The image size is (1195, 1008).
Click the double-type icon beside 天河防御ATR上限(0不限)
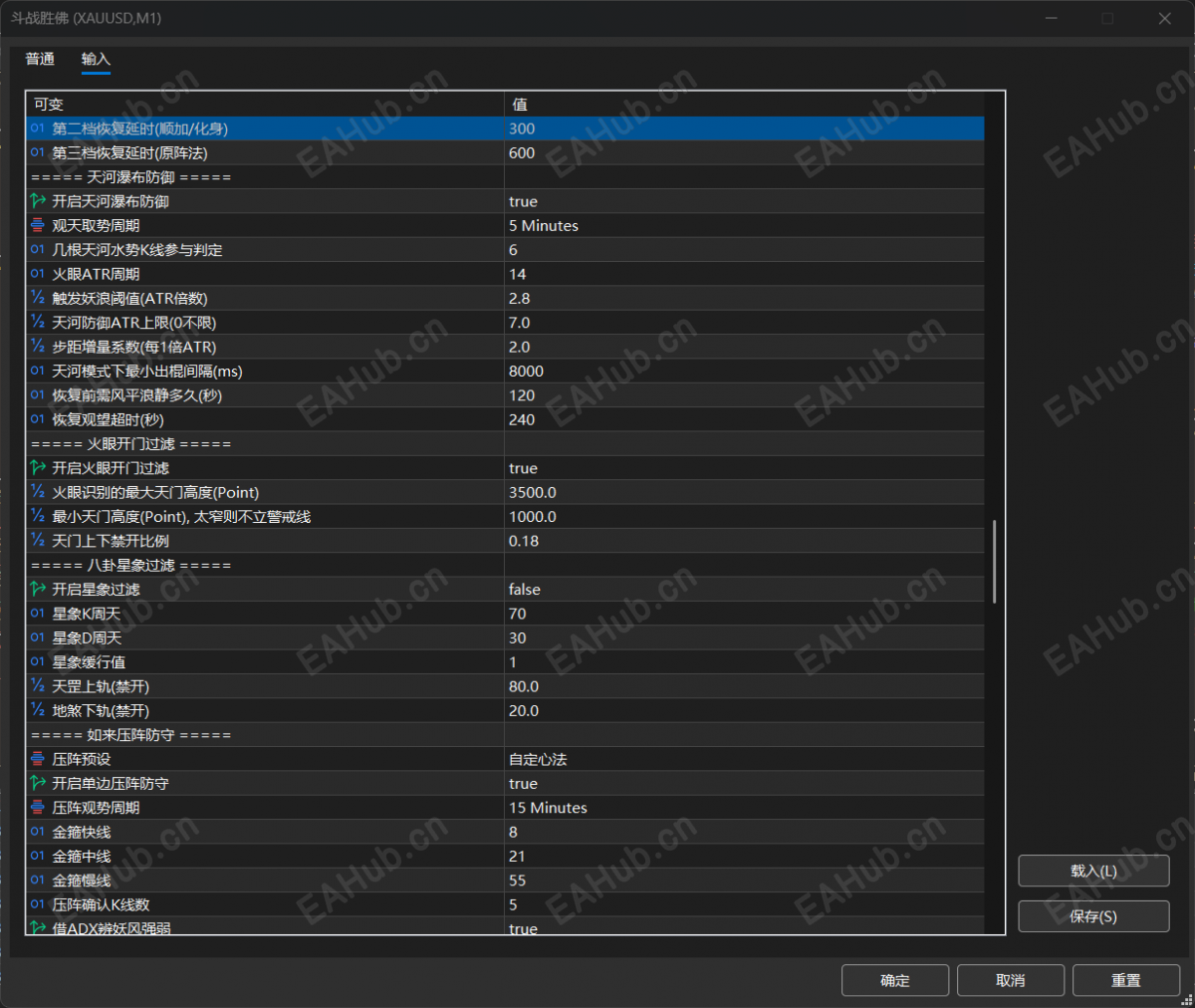(38, 323)
